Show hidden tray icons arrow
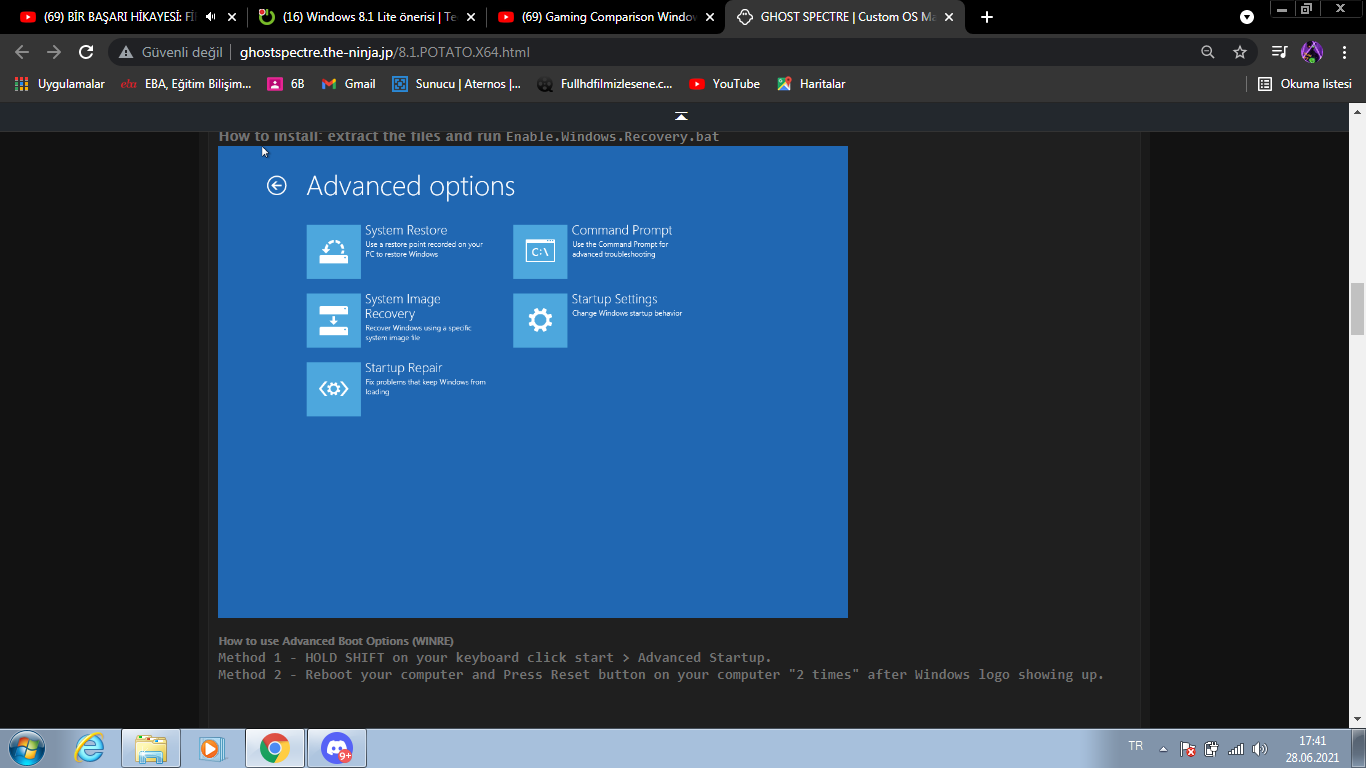 point(1163,748)
